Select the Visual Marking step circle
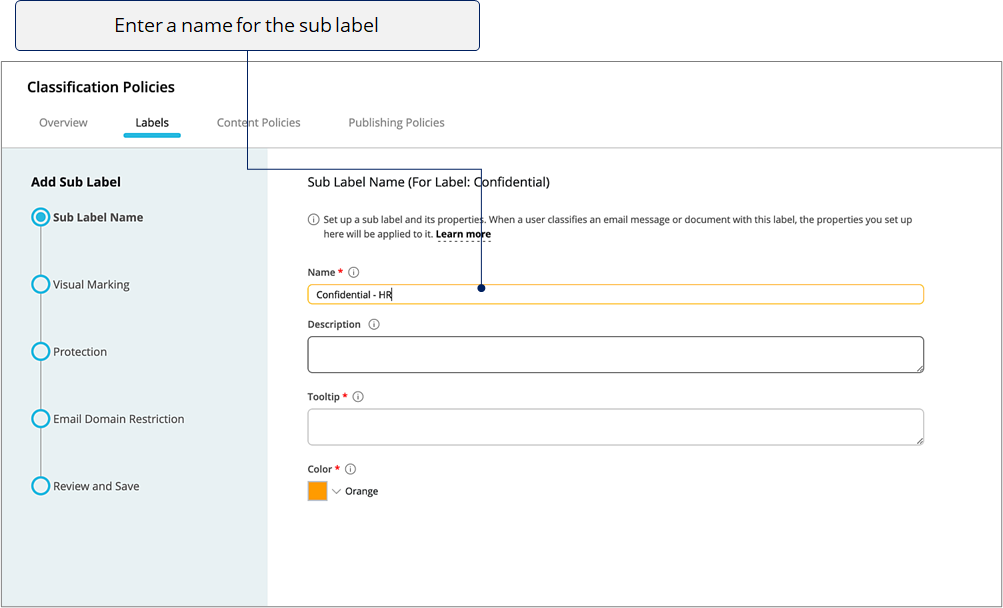The image size is (1003, 608). click(41, 284)
